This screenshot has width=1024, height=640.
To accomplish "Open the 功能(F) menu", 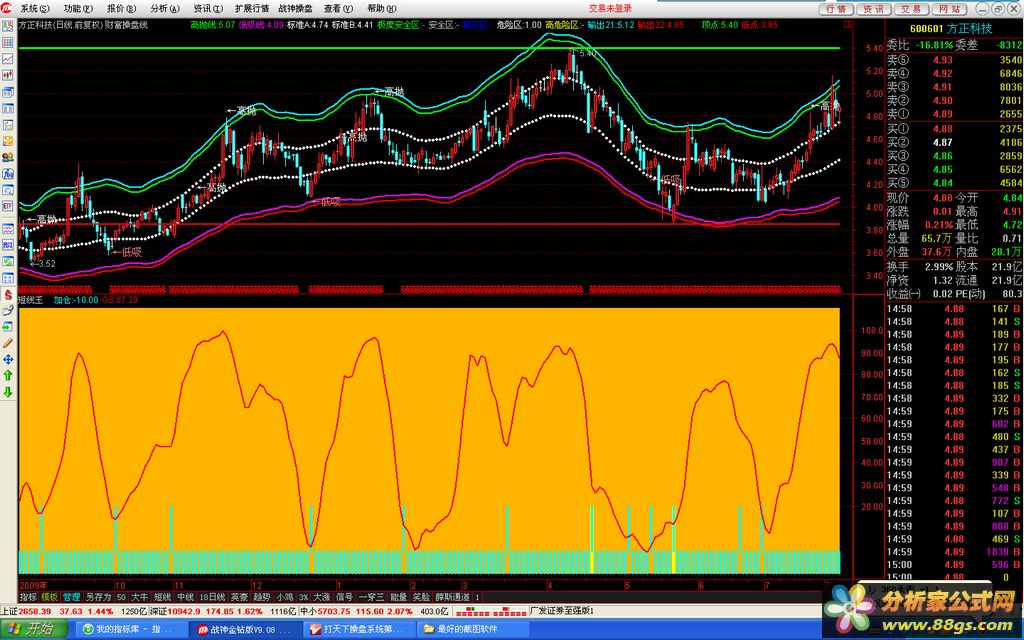I will click(x=78, y=8).
